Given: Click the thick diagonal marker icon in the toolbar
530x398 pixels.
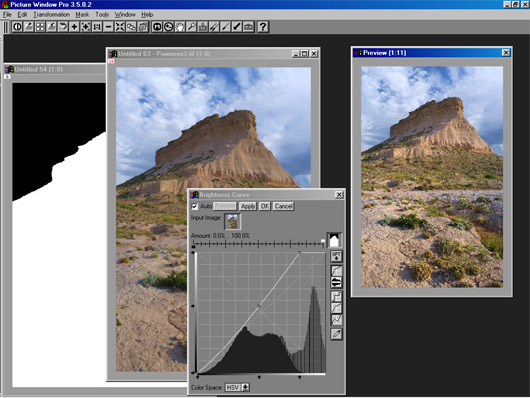Looking at the screenshot, I should tap(237, 27).
